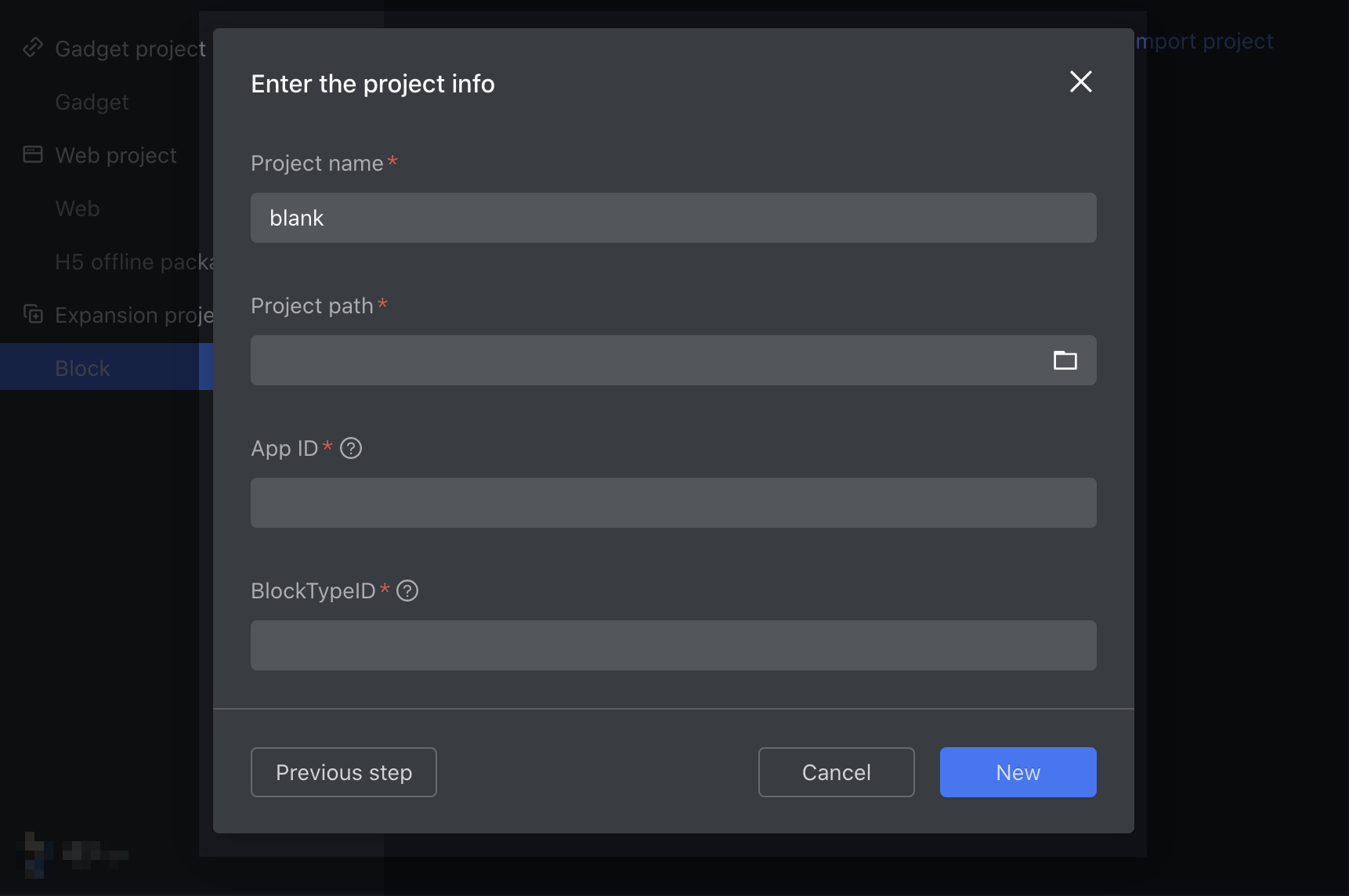Click the Gadget project category label
The image size is (1349, 896).
point(130,49)
